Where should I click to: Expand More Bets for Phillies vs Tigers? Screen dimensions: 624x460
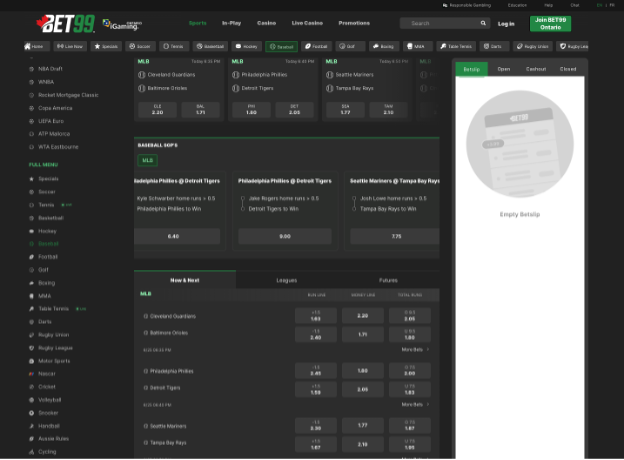(414, 404)
